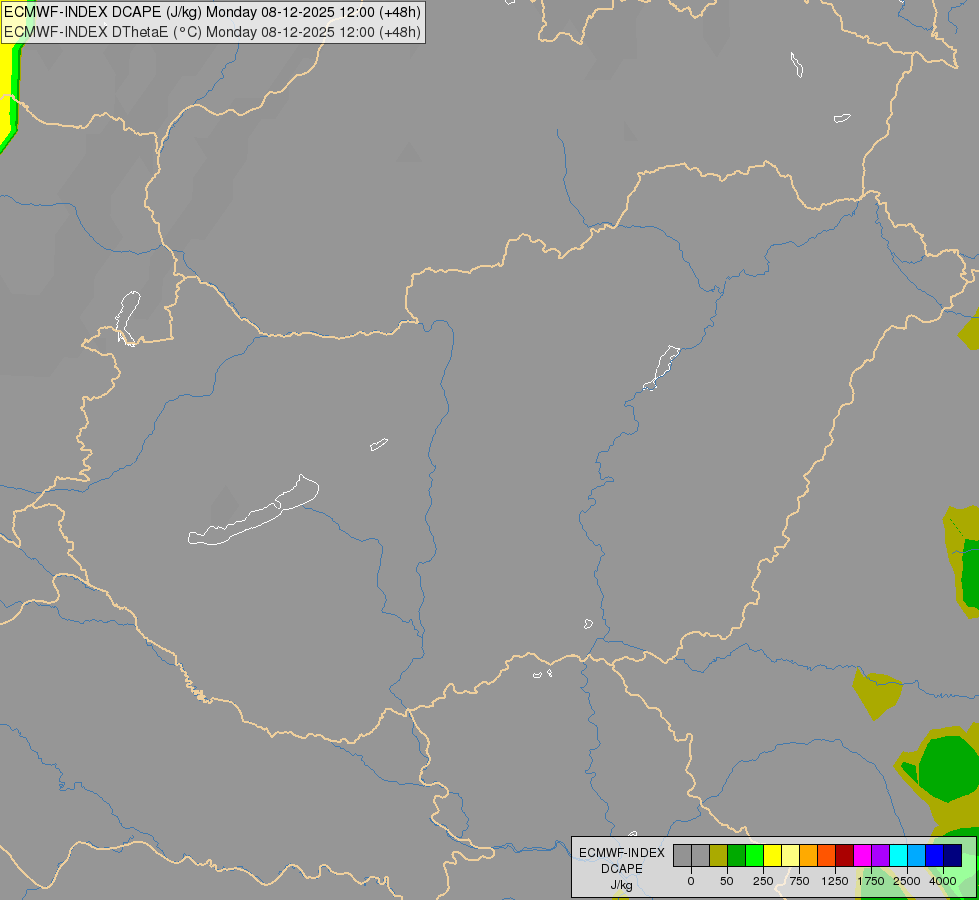Click the magenta legend swatch
Viewport: 979px width, 900px height.
click(863, 856)
